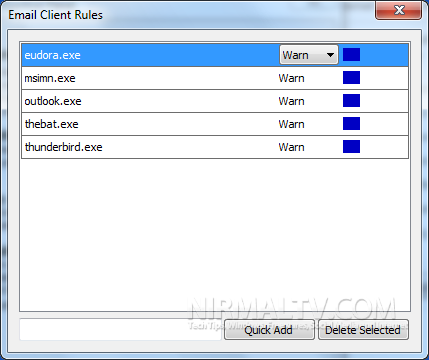
Task: Click the Quick Add button
Action: pyautogui.click(x=269, y=330)
